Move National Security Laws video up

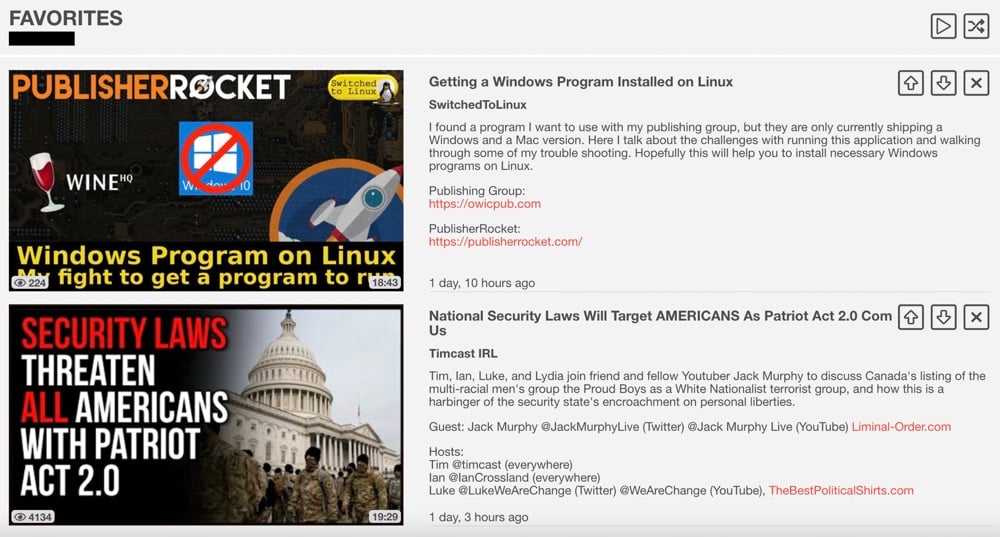pos(911,317)
